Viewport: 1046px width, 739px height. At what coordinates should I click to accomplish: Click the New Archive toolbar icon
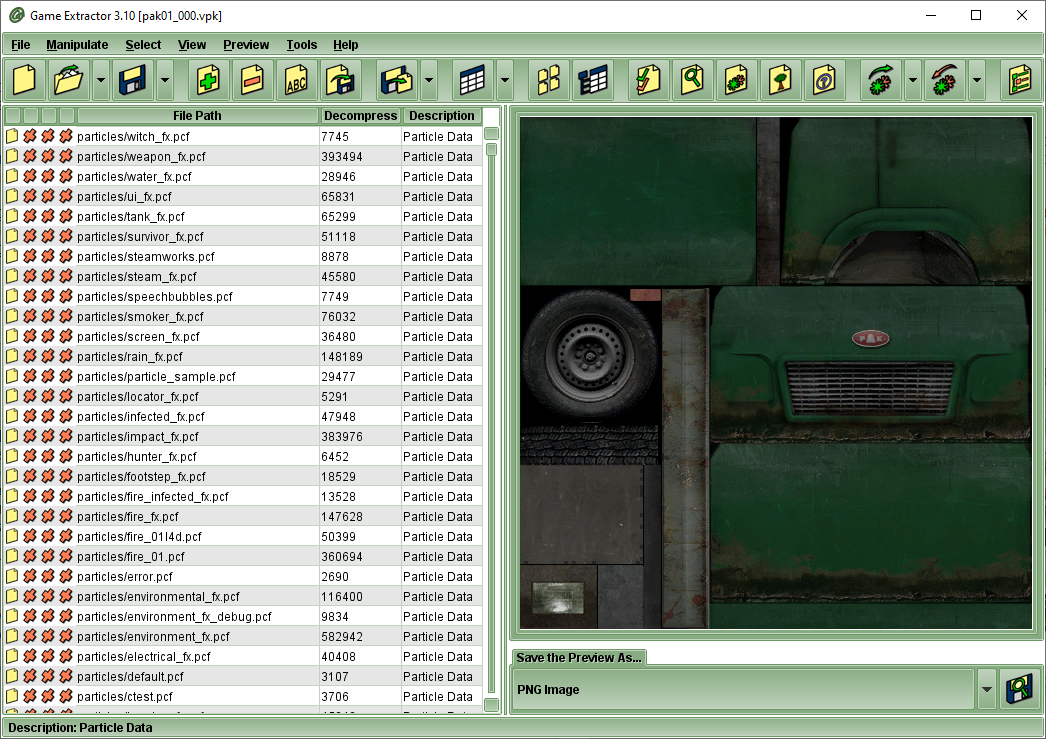(25, 80)
